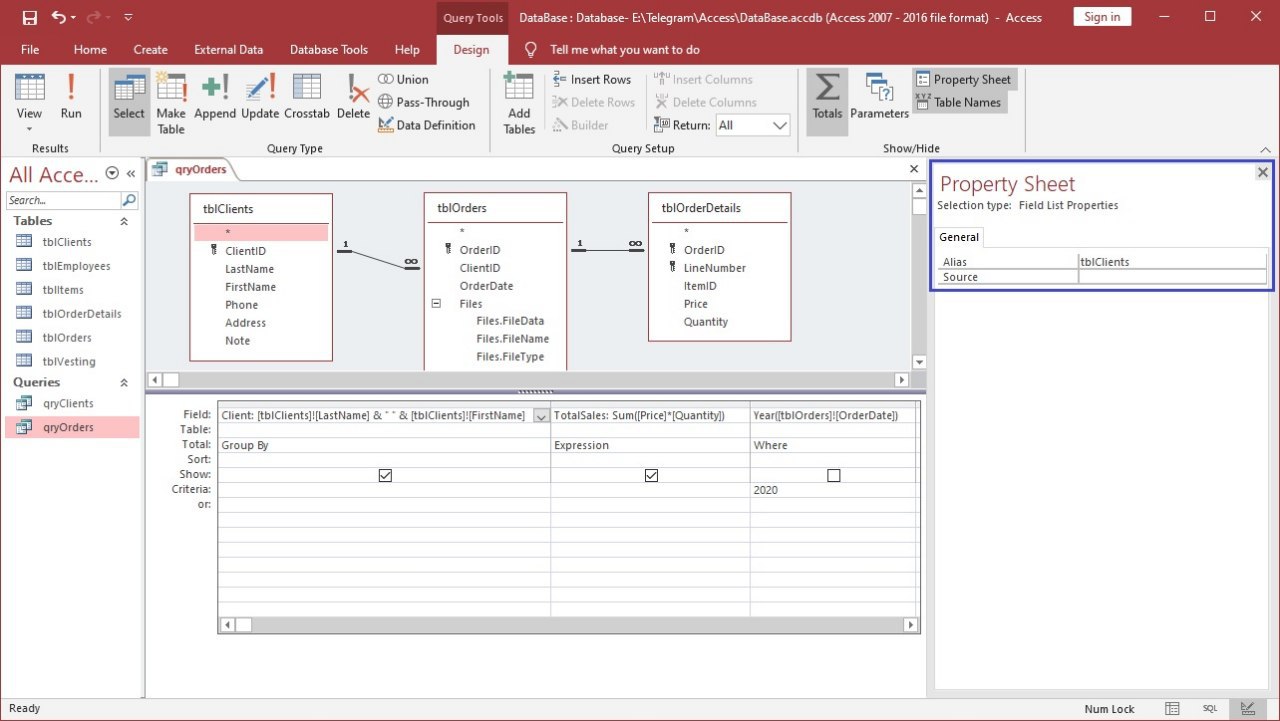Open tblItems table in navigation pane
The height and width of the screenshot is (721, 1280).
(62, 289)
